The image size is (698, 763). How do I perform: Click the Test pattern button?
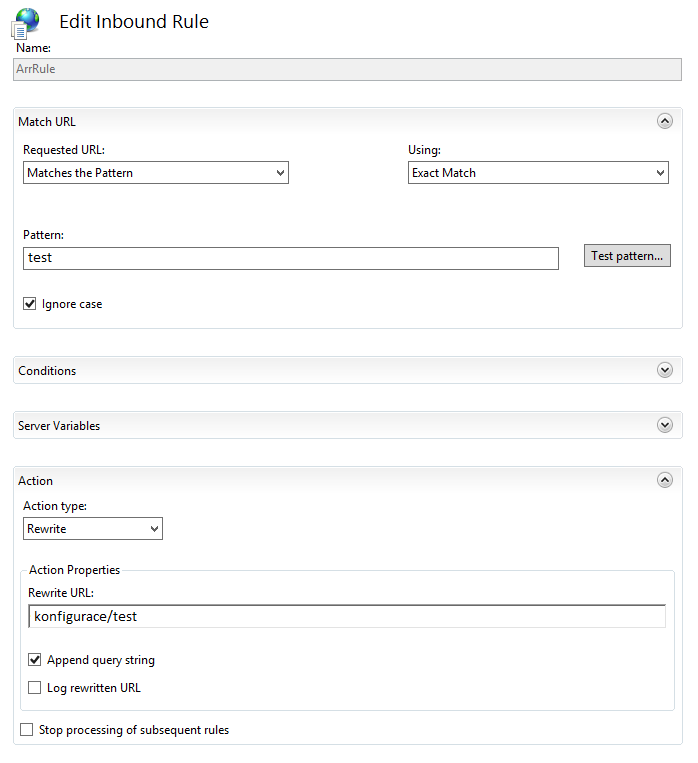tap(627, 256)
